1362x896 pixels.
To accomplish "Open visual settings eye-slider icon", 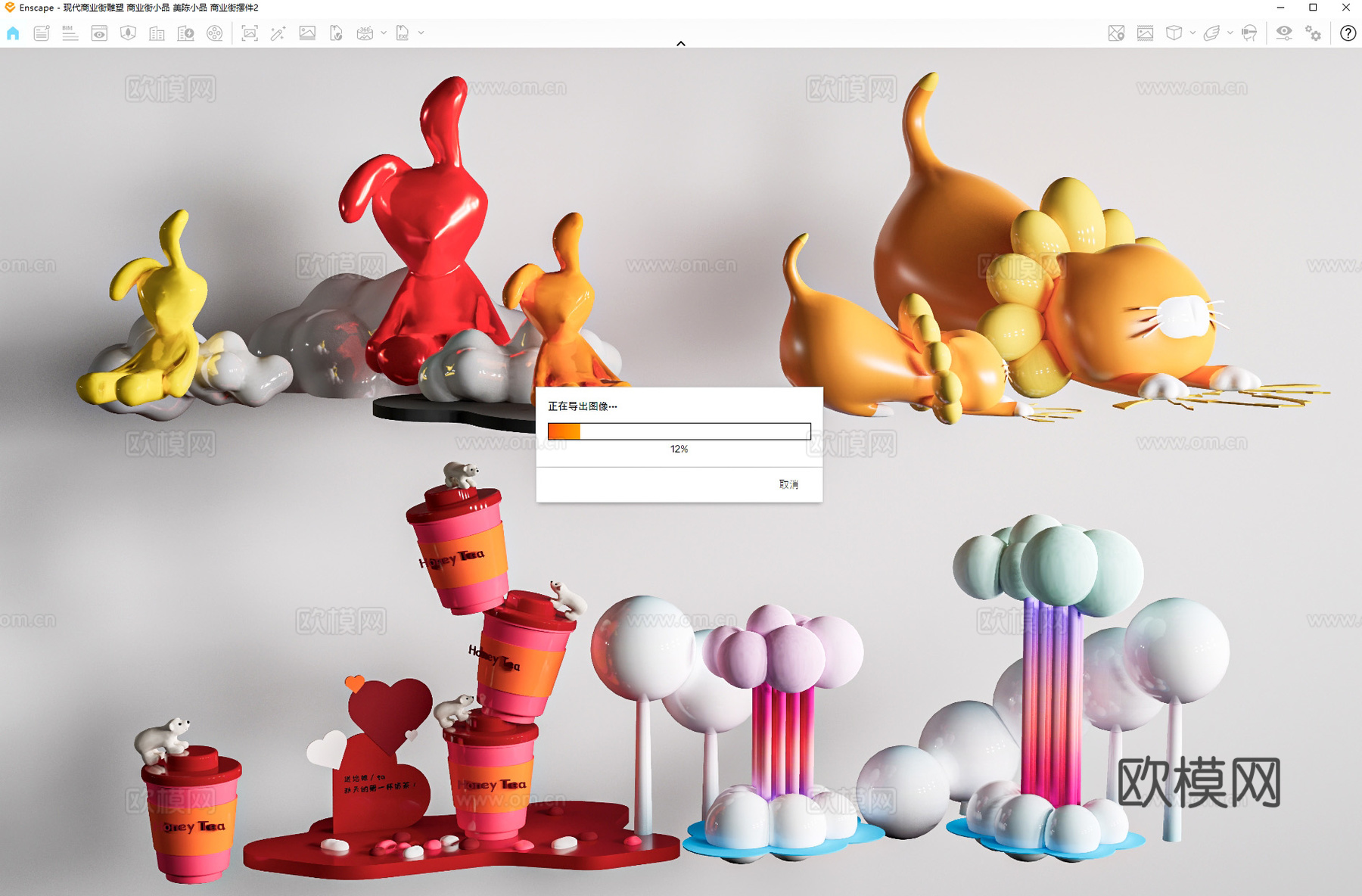I will 1284,33.
